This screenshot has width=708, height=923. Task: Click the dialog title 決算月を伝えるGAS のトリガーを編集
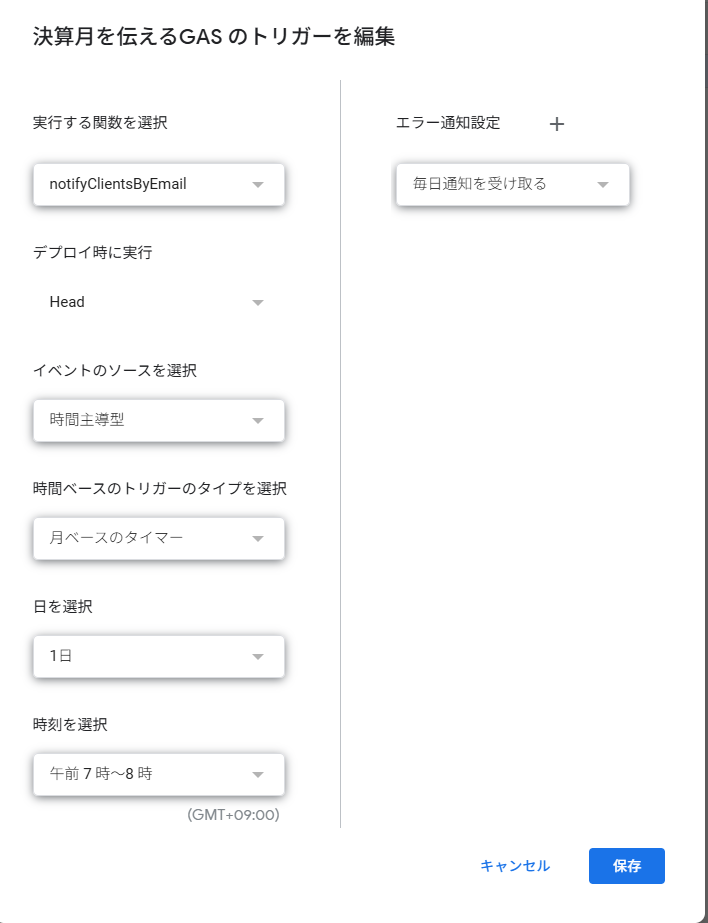coord(214,38)
